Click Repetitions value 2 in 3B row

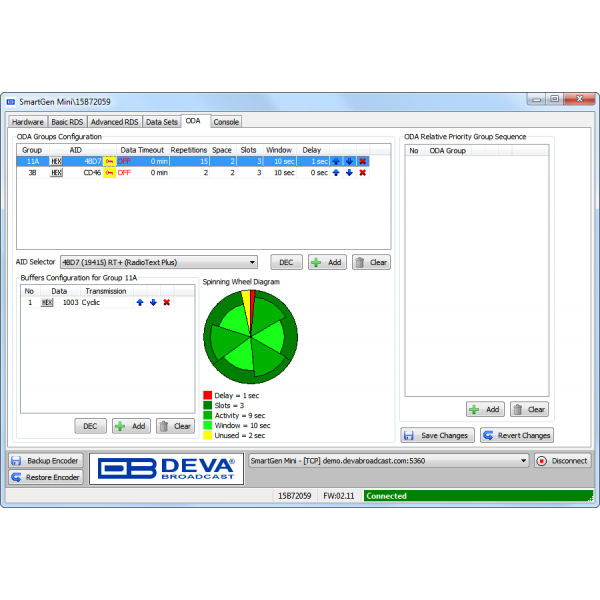click(x=189, y=173)
